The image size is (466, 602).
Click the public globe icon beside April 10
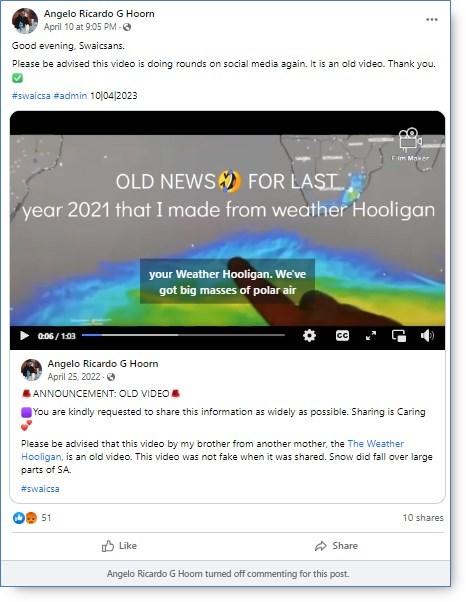[127, 27]
